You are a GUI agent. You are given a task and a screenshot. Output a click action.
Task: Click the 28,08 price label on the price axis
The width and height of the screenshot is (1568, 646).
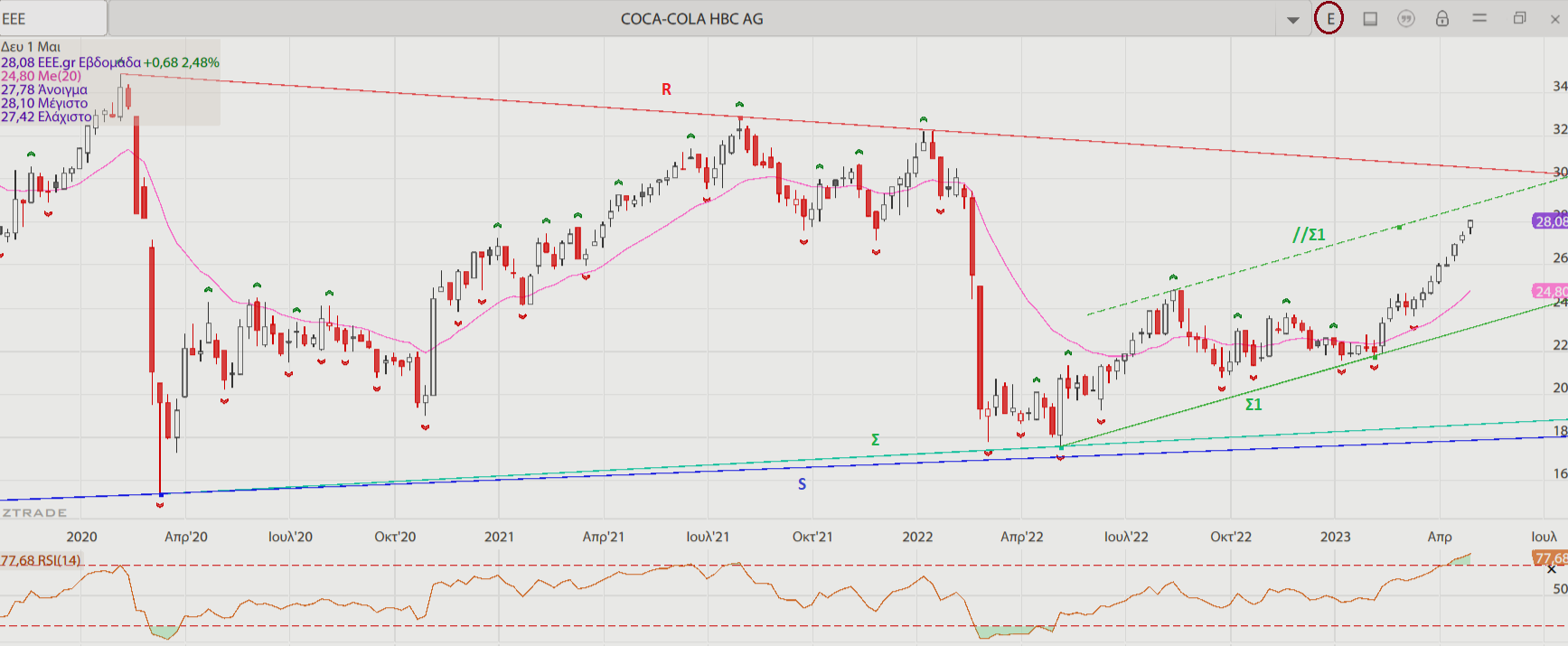(1551, 221)
